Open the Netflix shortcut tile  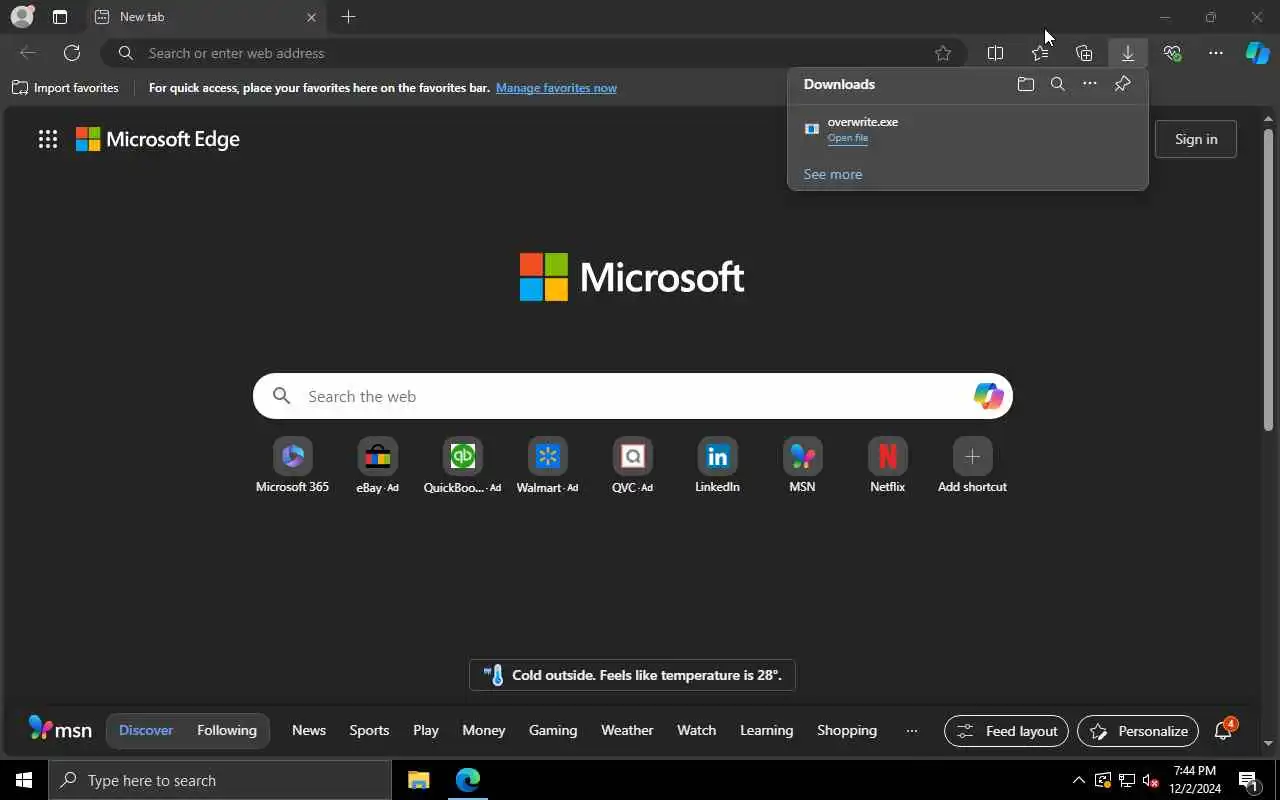coord(887,466)
